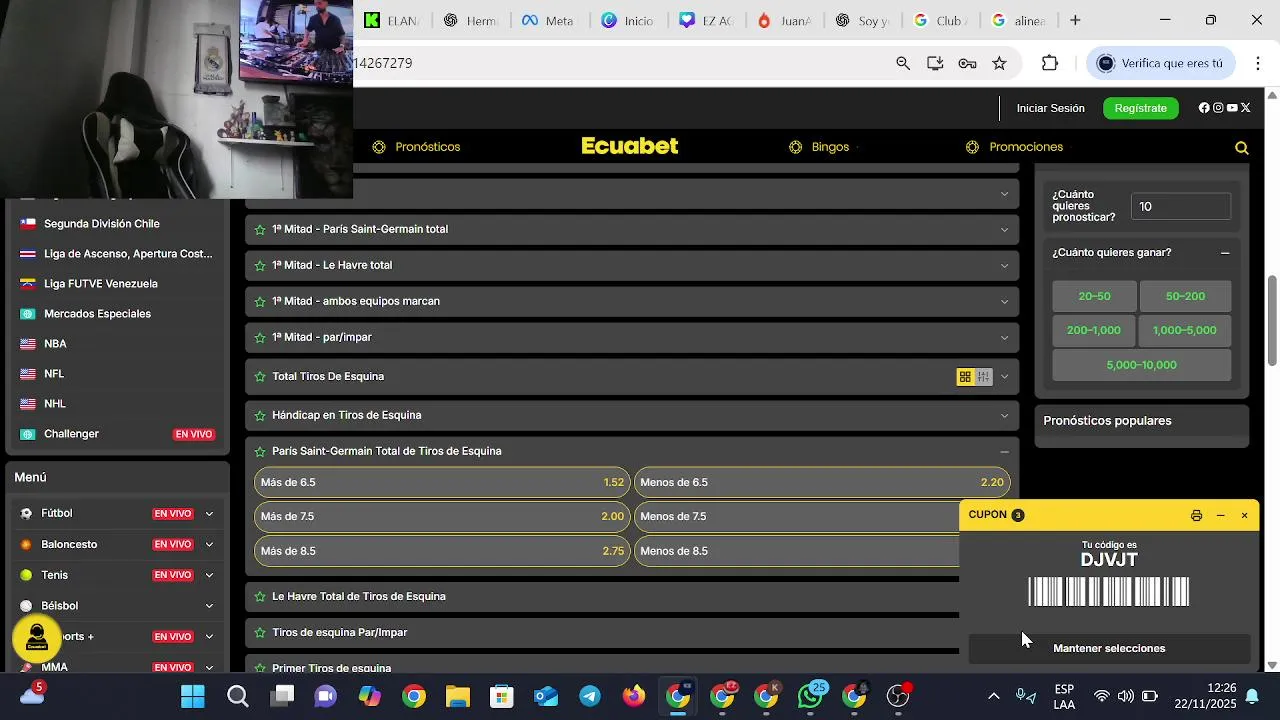
Task: Open a new browser tab
Action: [1075, 20]
